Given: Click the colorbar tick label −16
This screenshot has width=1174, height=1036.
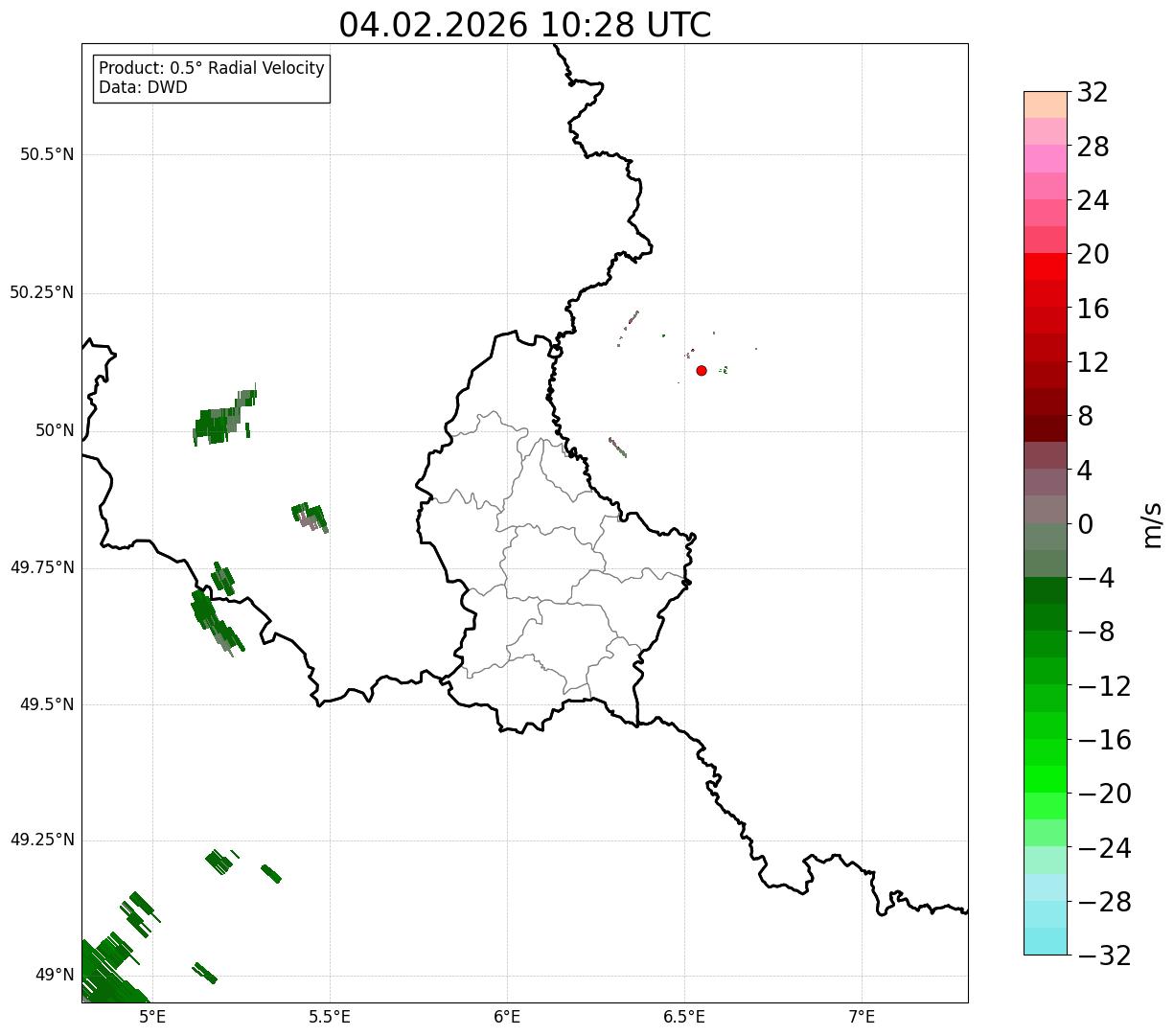Looking at the screenshot, I should (x=1104, y=740).
